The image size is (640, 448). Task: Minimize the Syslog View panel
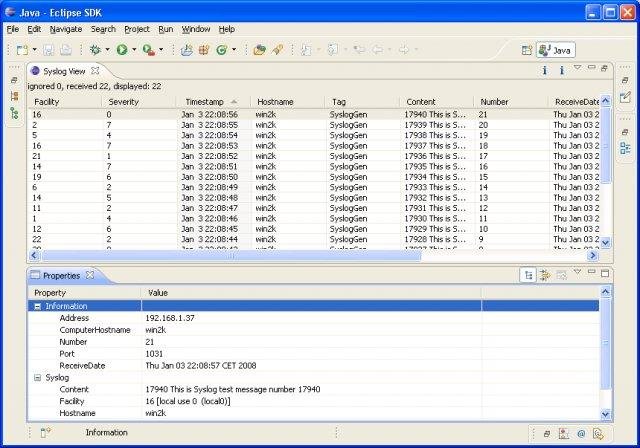coord(591,67)
